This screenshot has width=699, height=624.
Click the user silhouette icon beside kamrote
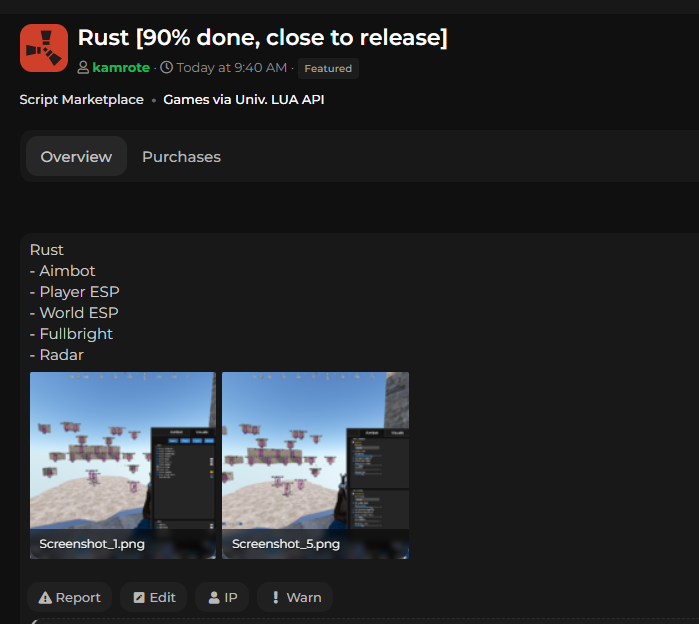coord(83,68)
